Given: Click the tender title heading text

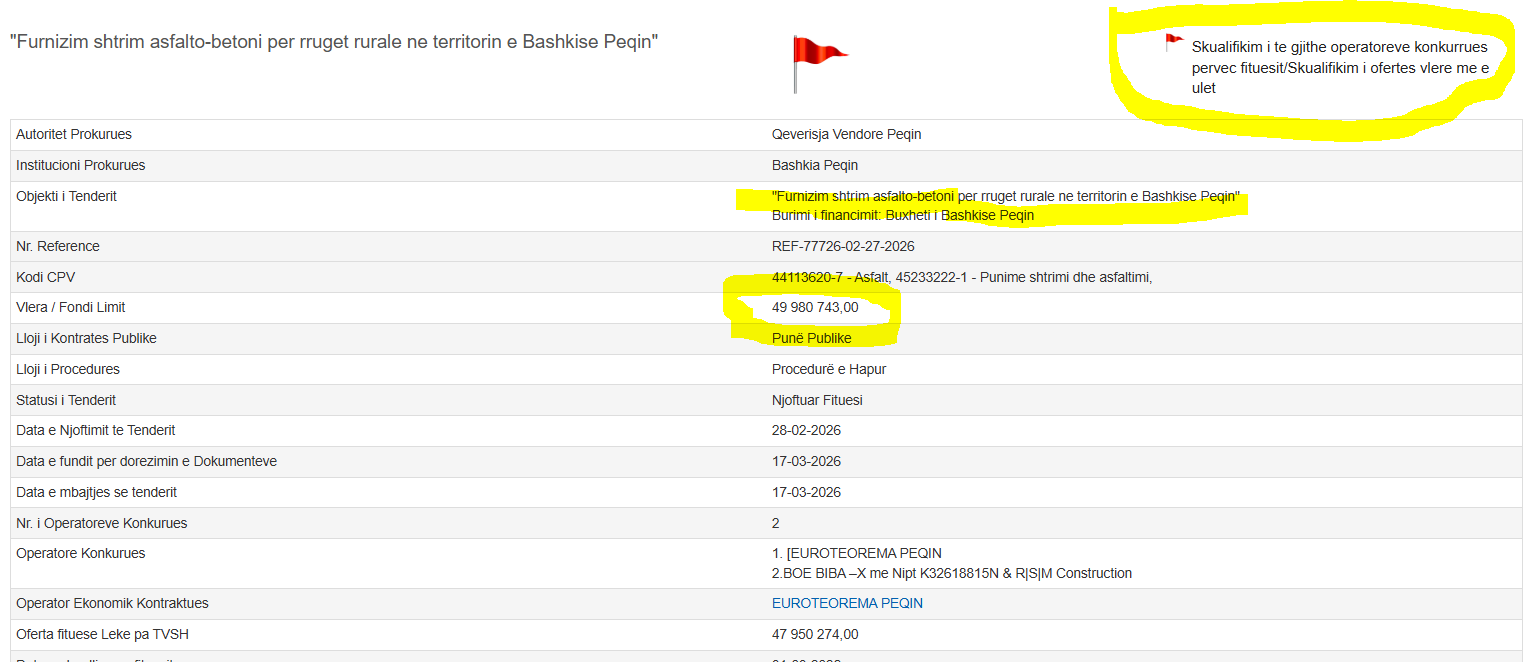Looking at the screenshot, I should (333, 43).
